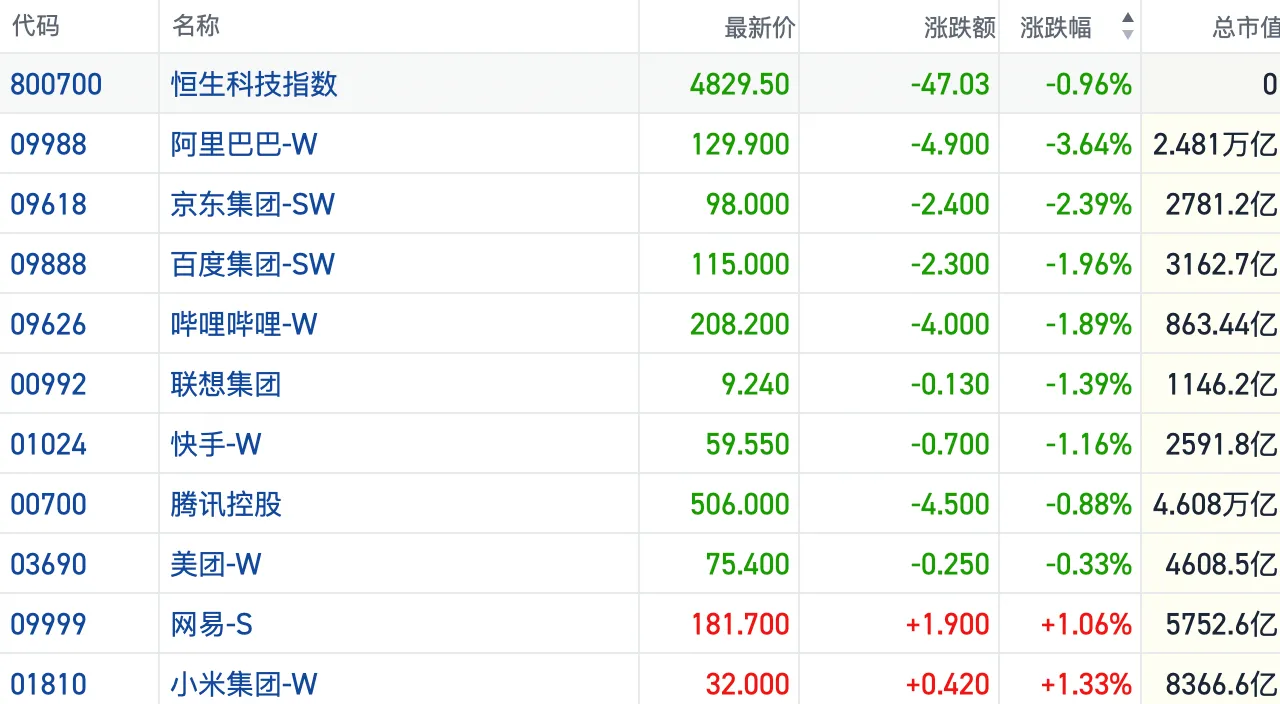The width and height of the screenshot is (1280, 704).
Task: Click index code 800700
Action: [56, 84]
